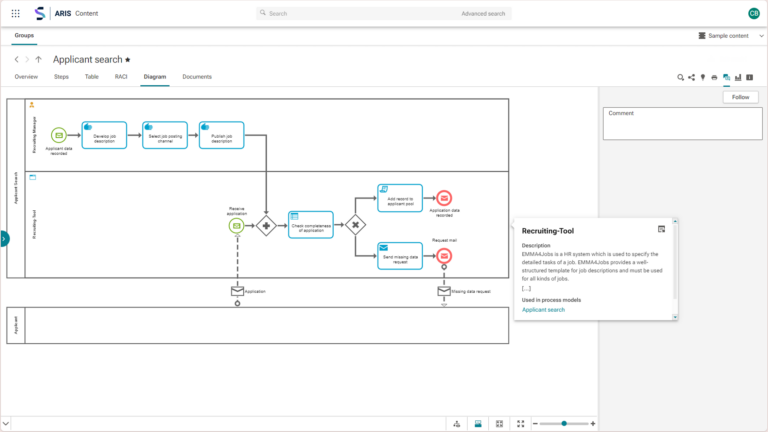768x432 pixels.
Task: Switch to the RACI tab
Action: [121, 77]
